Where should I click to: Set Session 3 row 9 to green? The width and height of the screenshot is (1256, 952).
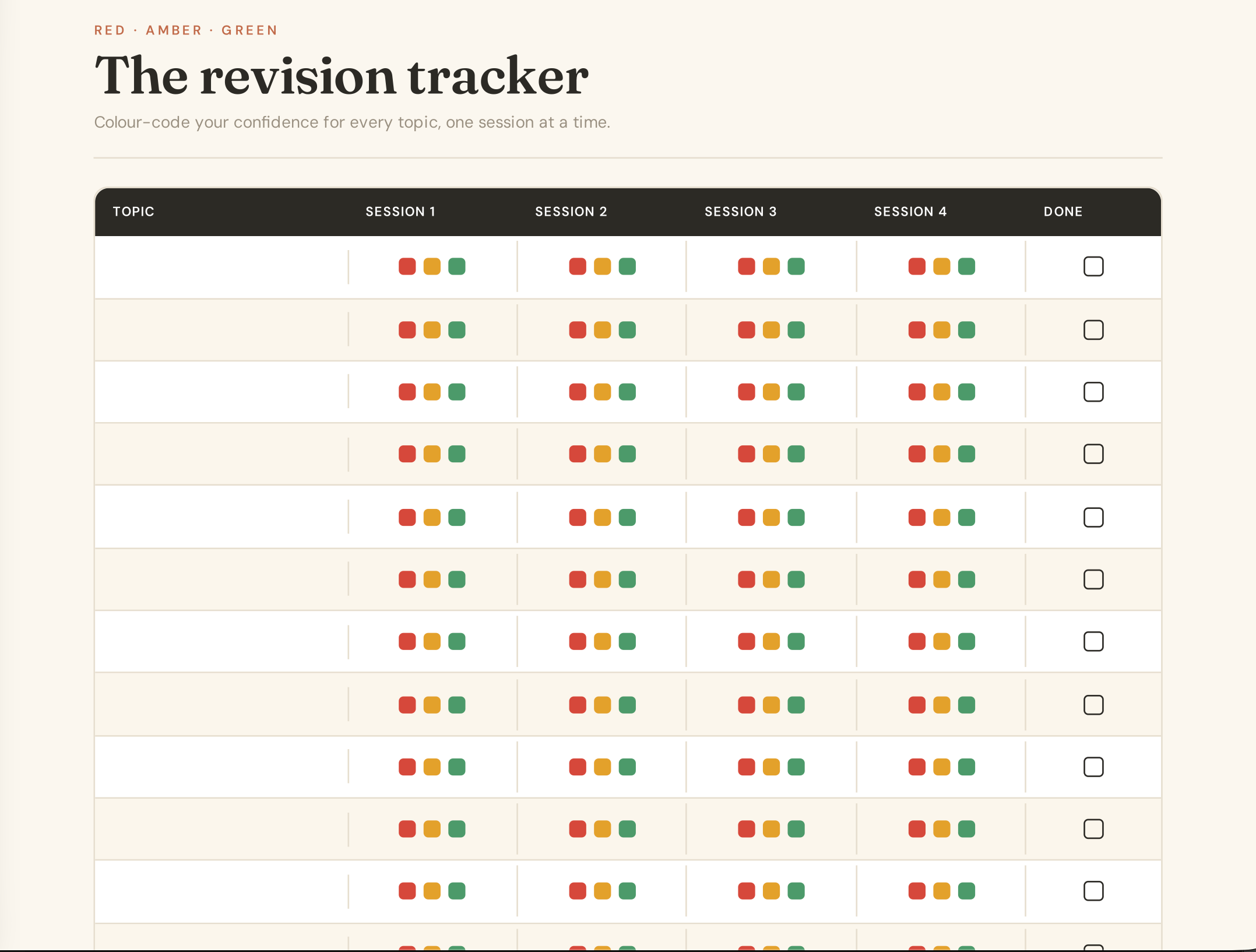coord(796,767)
